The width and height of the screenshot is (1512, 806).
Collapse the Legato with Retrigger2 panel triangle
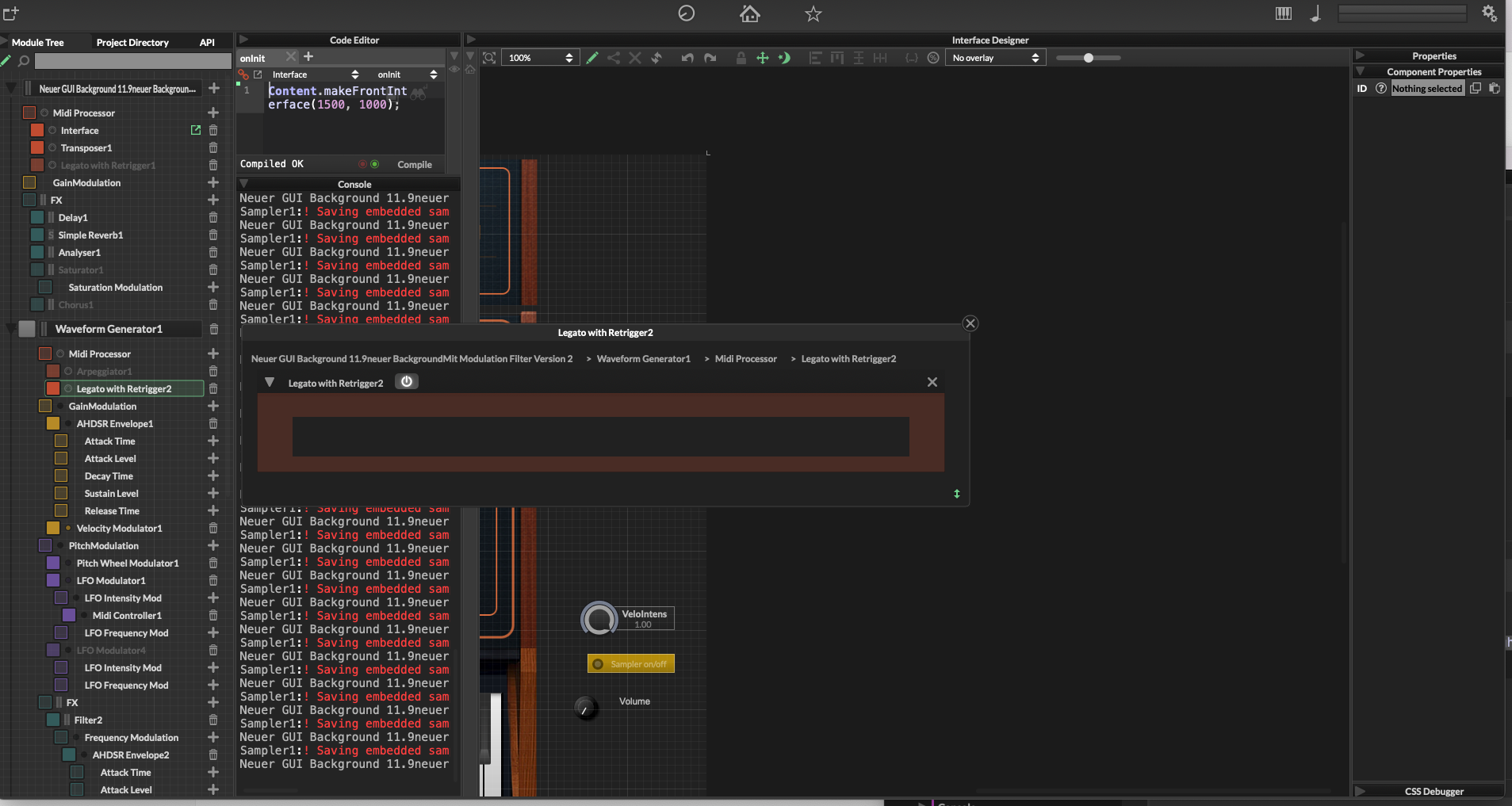270,383
